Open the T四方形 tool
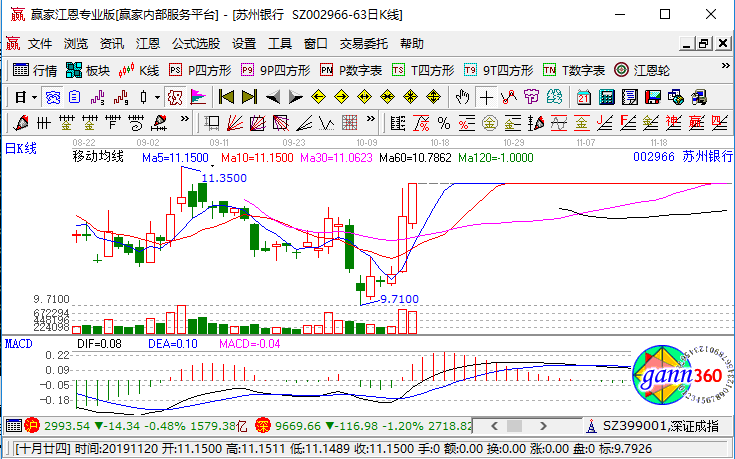Image resolution: width=735 pixels, height=459 pixels. [x=423, y=70]
